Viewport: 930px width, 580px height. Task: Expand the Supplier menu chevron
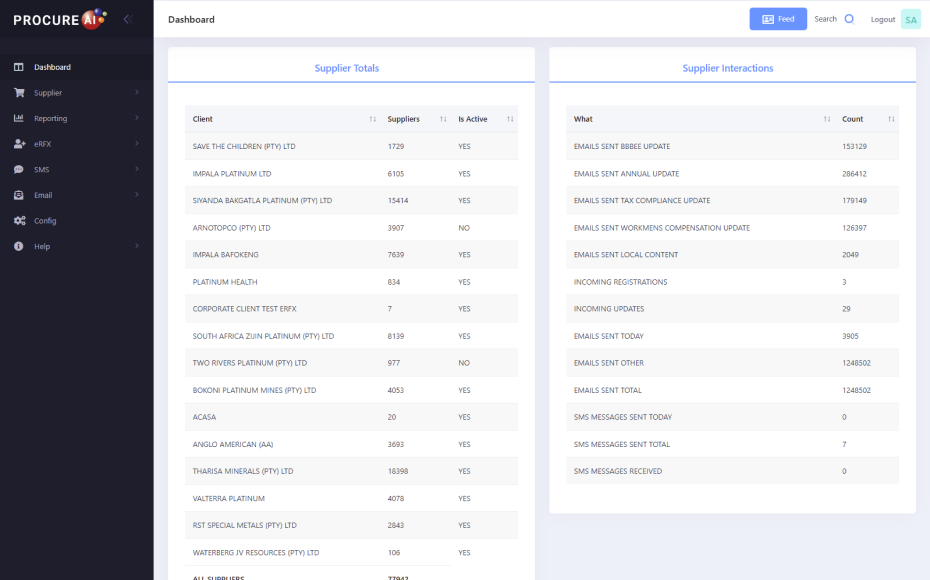coord(137,92)
